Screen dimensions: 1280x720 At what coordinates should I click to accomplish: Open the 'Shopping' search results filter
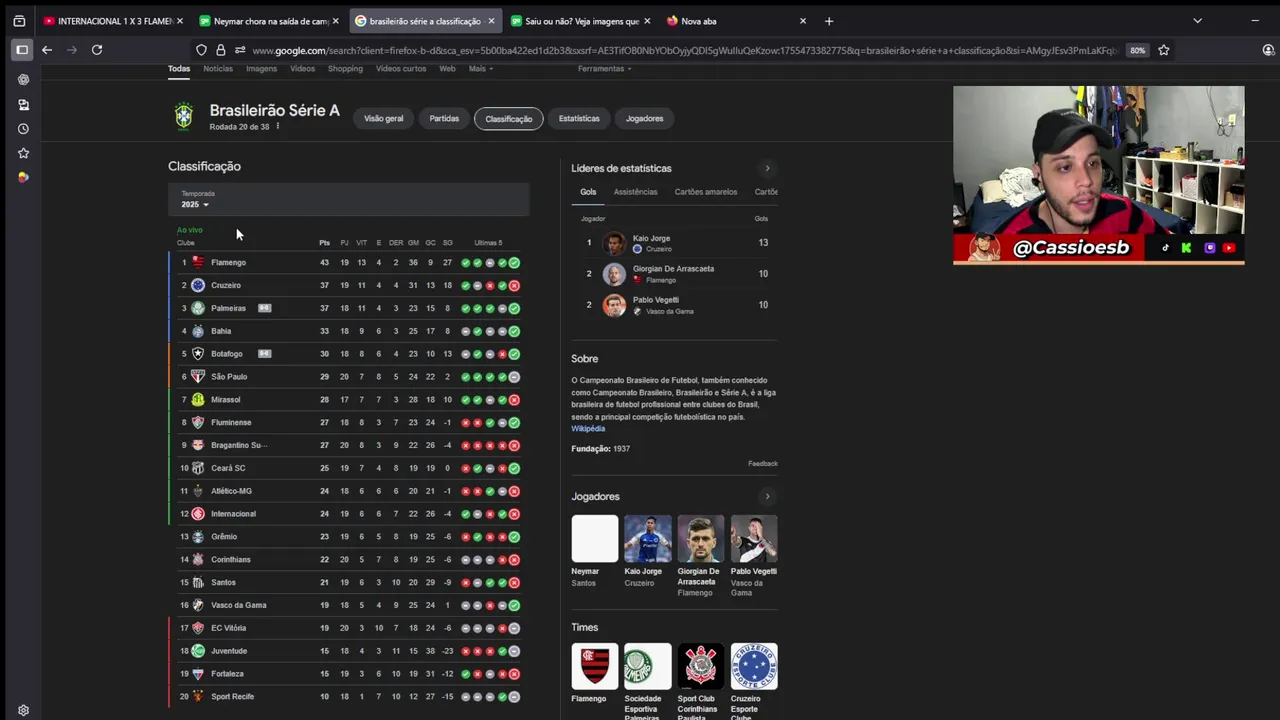345,69
